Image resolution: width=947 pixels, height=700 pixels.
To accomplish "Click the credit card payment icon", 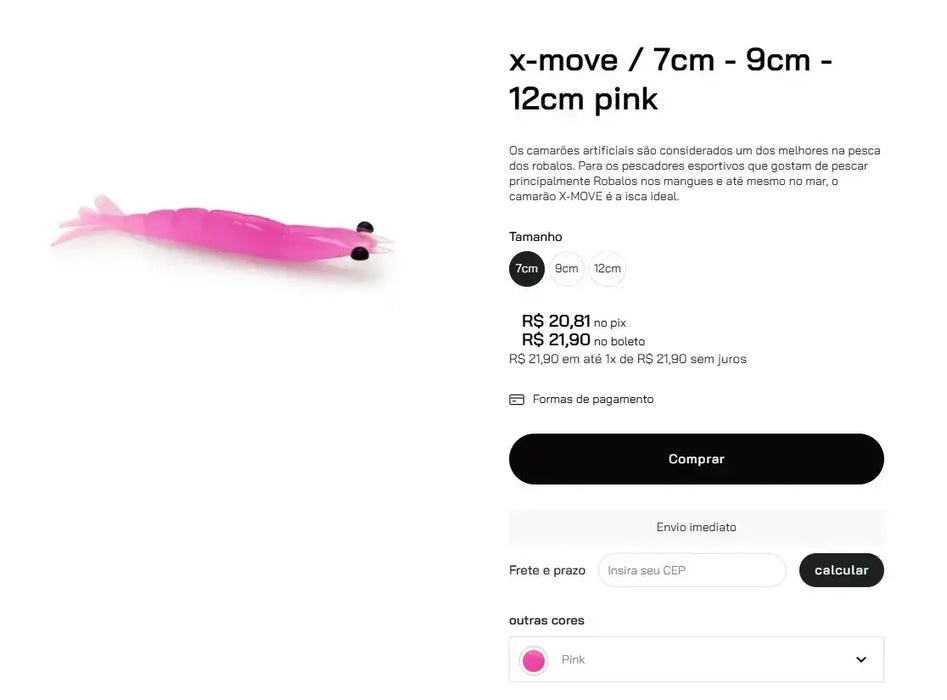I will 517,400.
